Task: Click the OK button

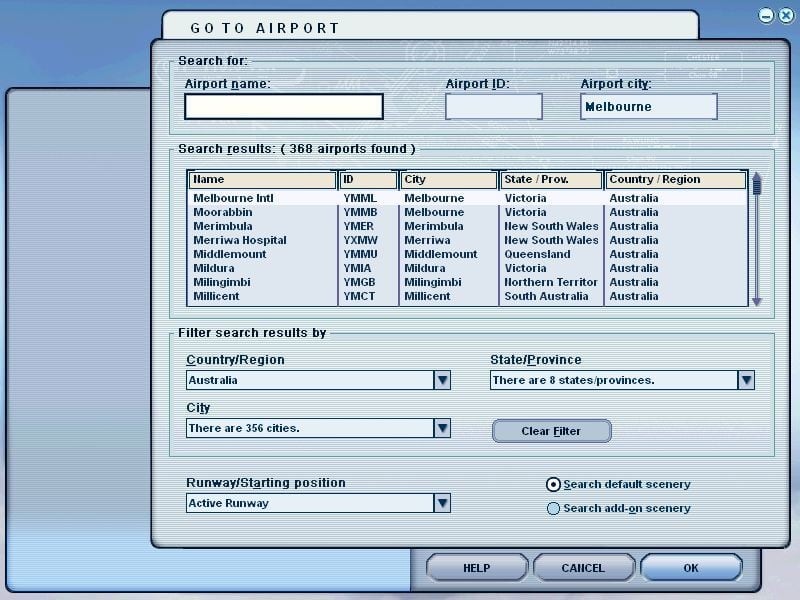Action: [691, 568]
